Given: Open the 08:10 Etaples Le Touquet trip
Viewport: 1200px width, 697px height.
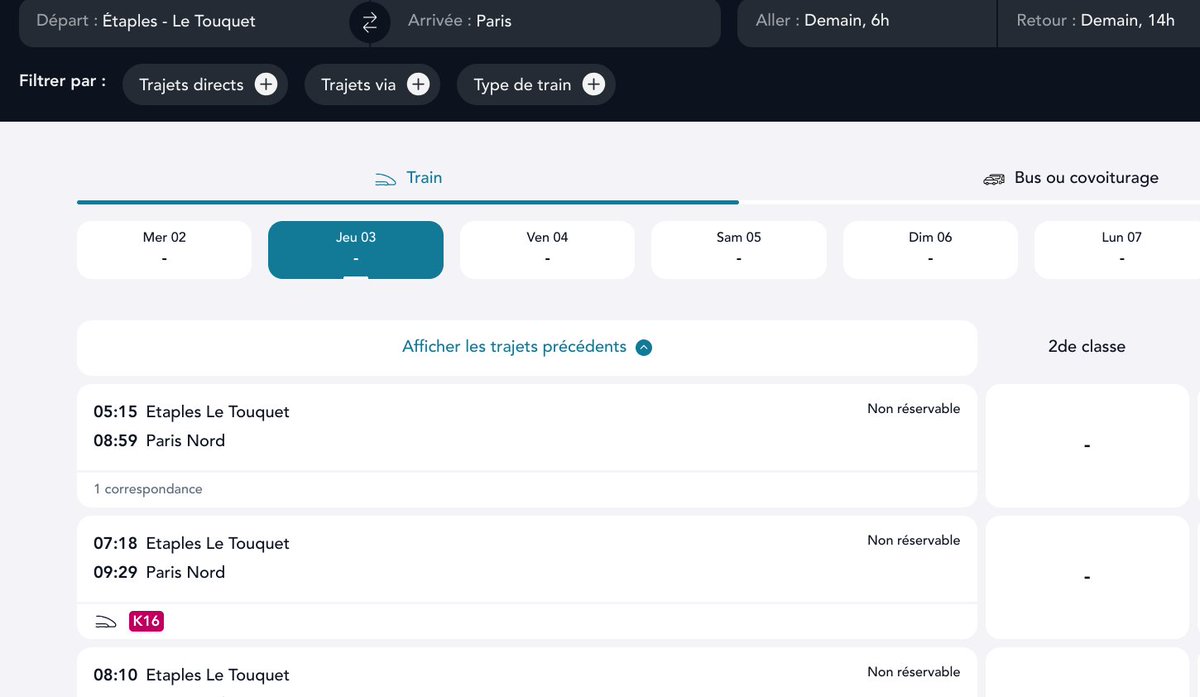Looking at the screenshot, I should pos(527,673).
